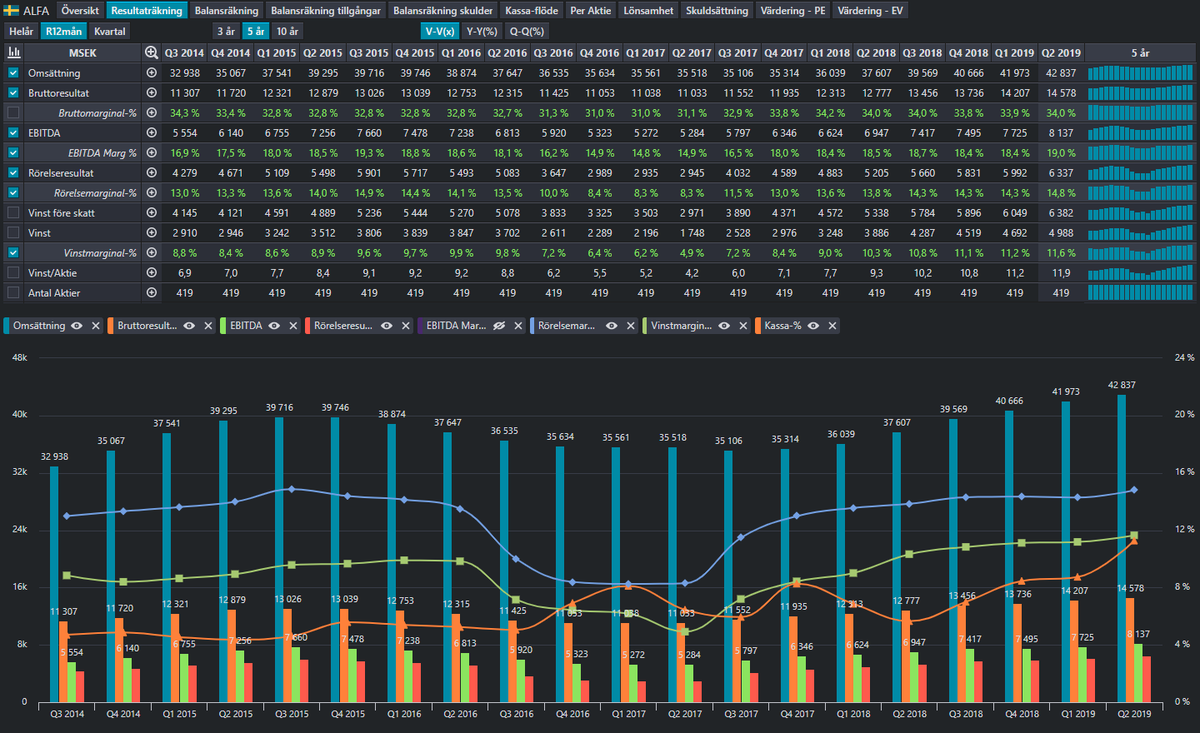Click the plus icon in the EBITDA Marg % row
This screenshot has height=733, width=1200.
(x=152, y=153)
